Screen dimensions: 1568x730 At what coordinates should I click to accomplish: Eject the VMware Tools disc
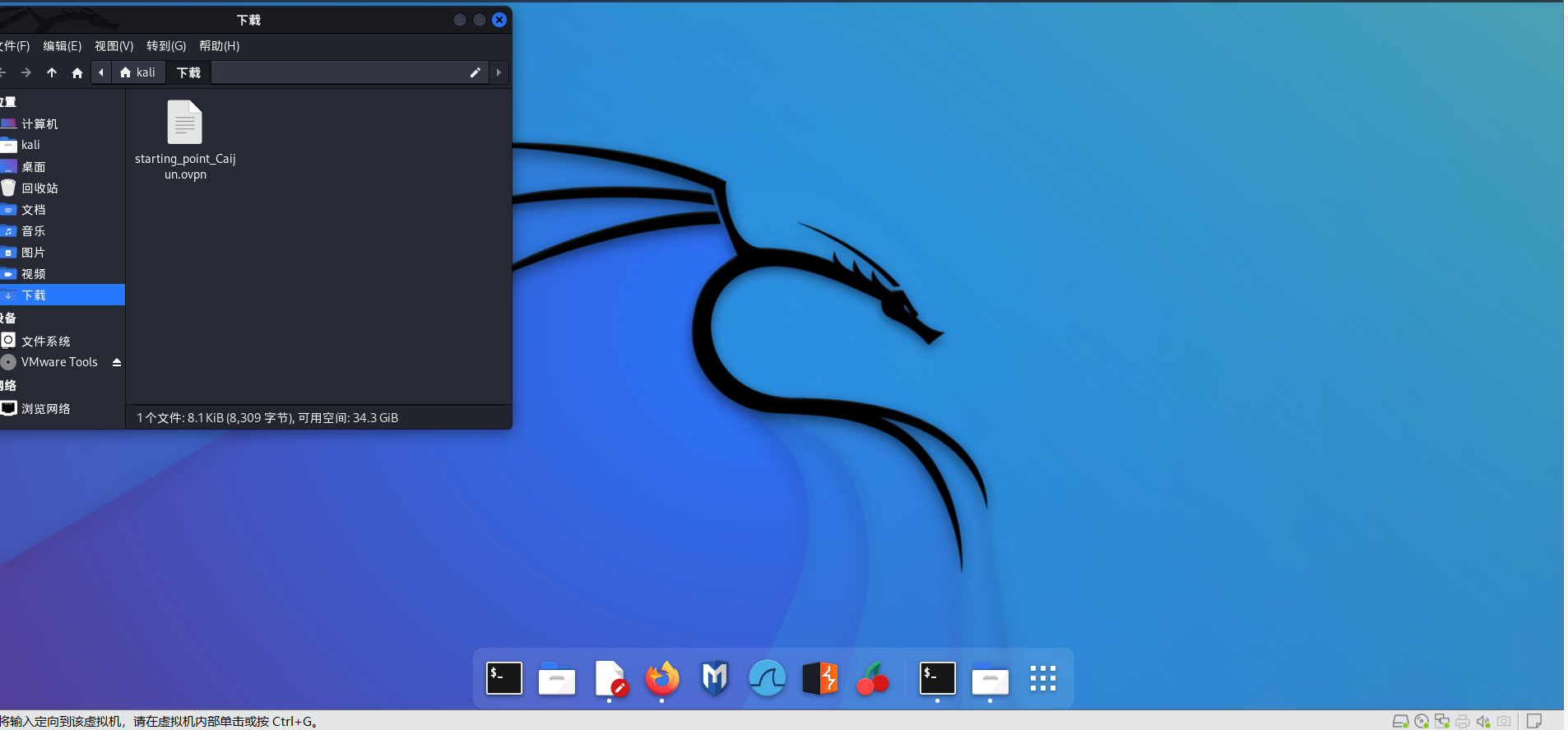pyautogui.click(x=117, y=362)
